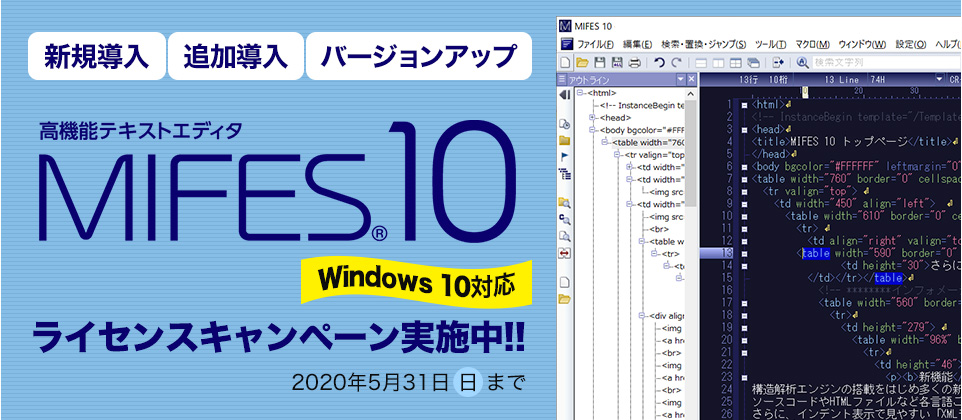The width and height of the screenshot is (962, 420).
Task: Click the magnifier search icon
Action: coord(801,63)
